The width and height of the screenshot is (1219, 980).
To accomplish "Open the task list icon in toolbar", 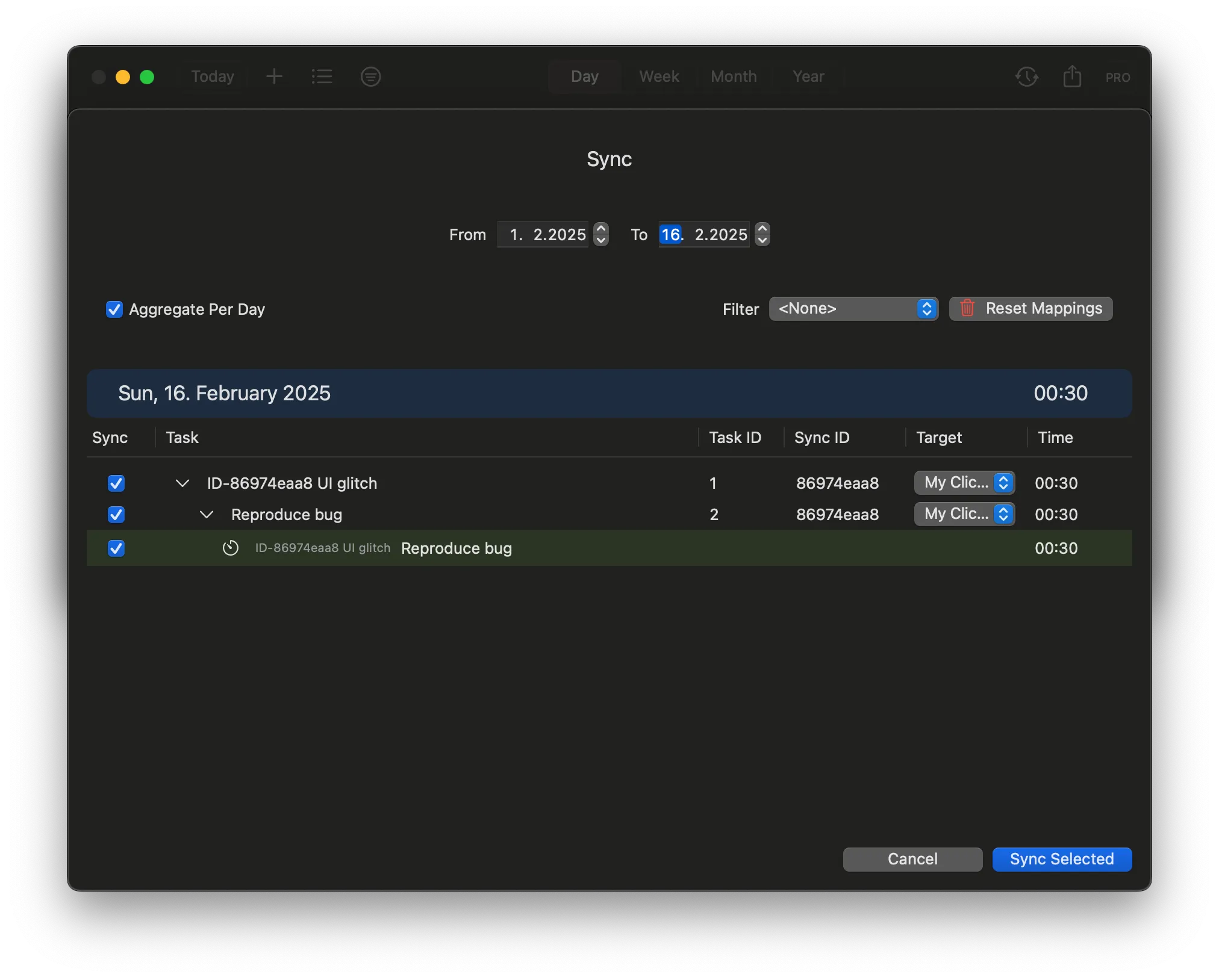I will click(322, 76).
